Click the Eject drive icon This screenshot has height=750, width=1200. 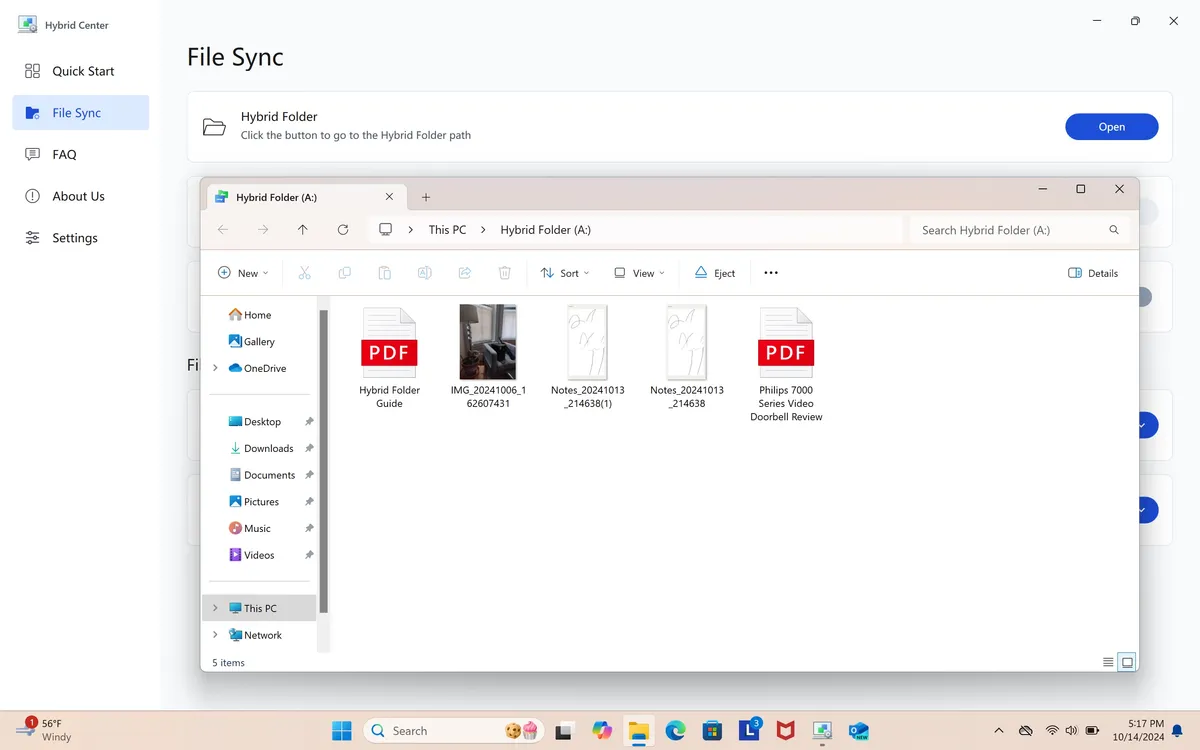coord(715,273)
